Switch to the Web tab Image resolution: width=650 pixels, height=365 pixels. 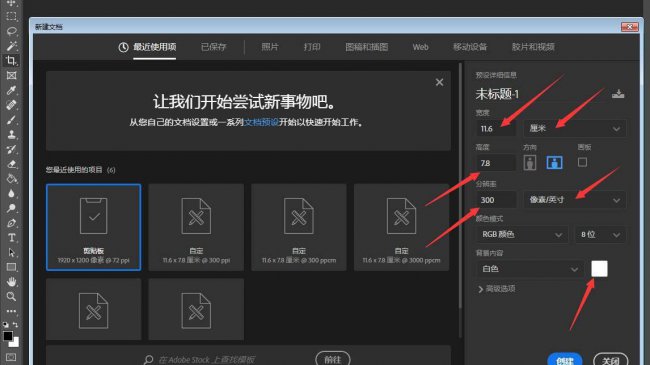point(420,47)
